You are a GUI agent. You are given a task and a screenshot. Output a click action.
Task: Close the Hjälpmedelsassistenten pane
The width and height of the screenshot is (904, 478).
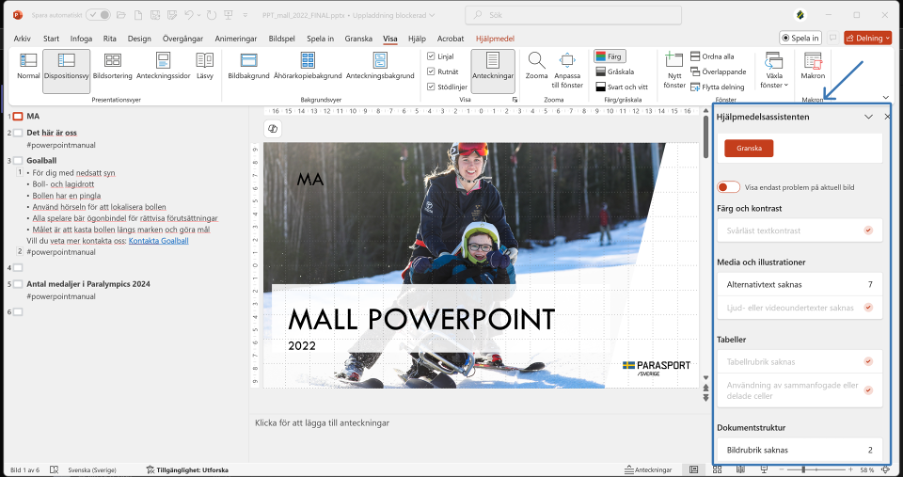click(887, 116)
